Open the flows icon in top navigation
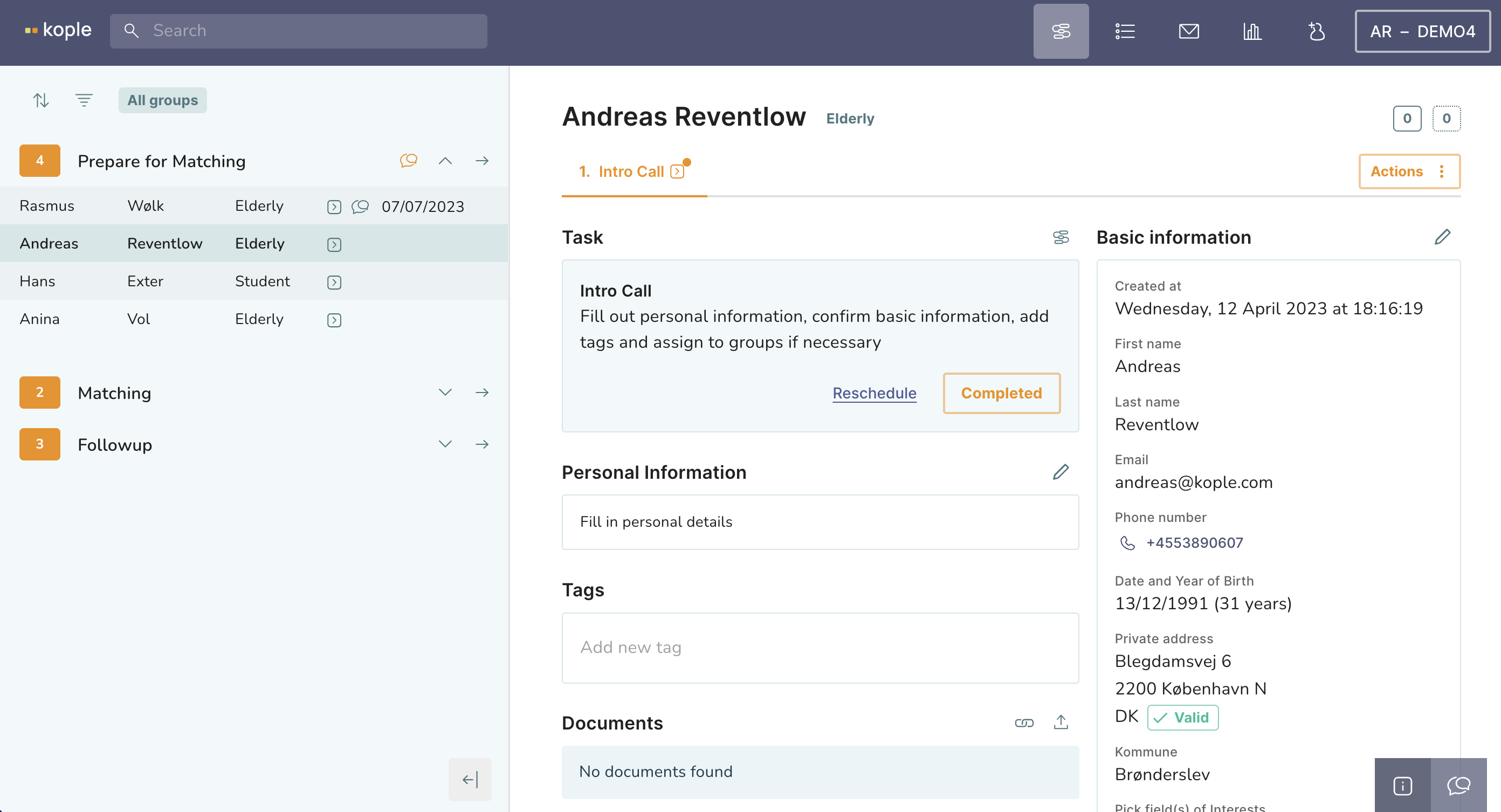Screen dimensions: 1501x812 click(x=1061, y=31)
